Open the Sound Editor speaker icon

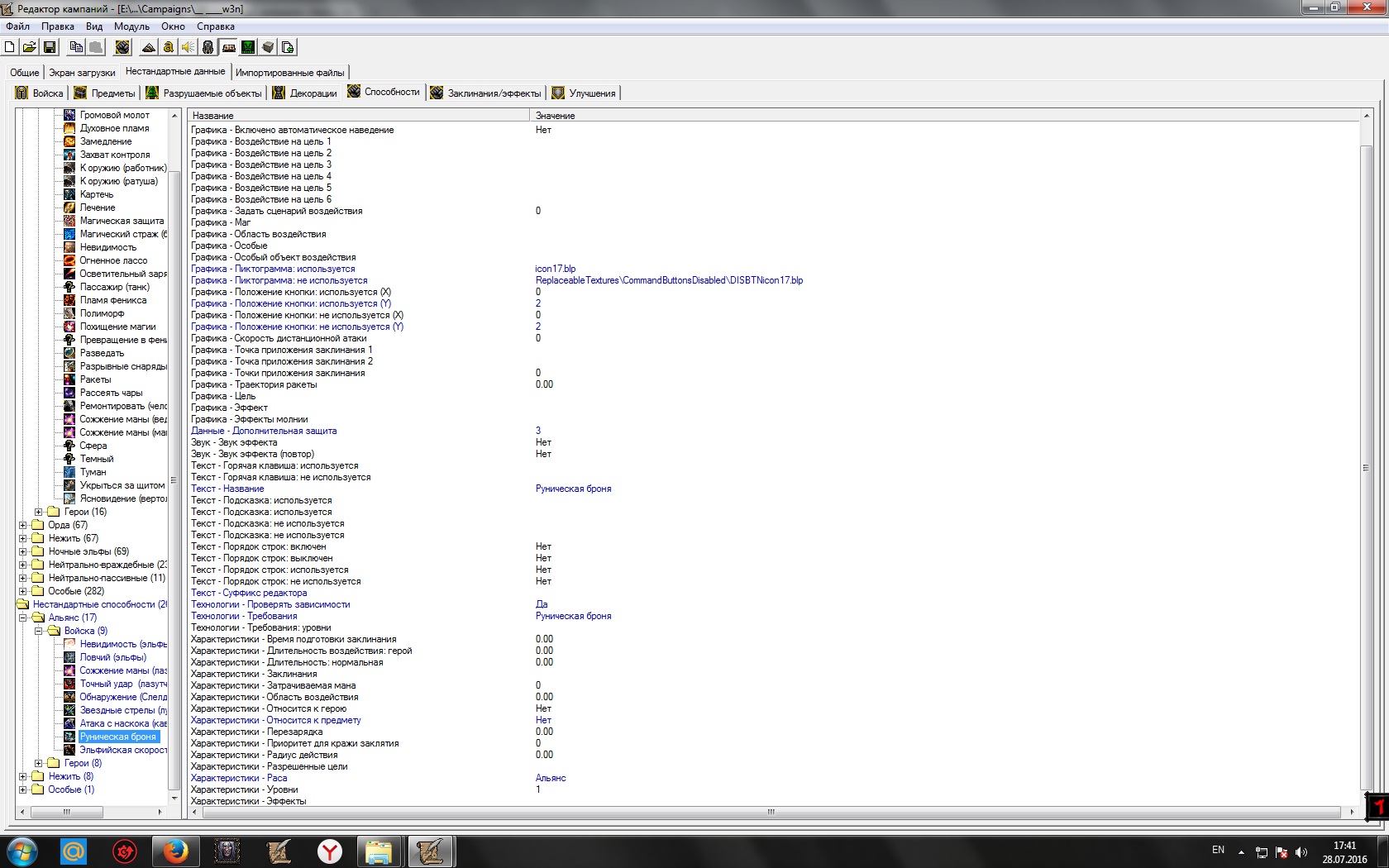[x=189, y=47]
